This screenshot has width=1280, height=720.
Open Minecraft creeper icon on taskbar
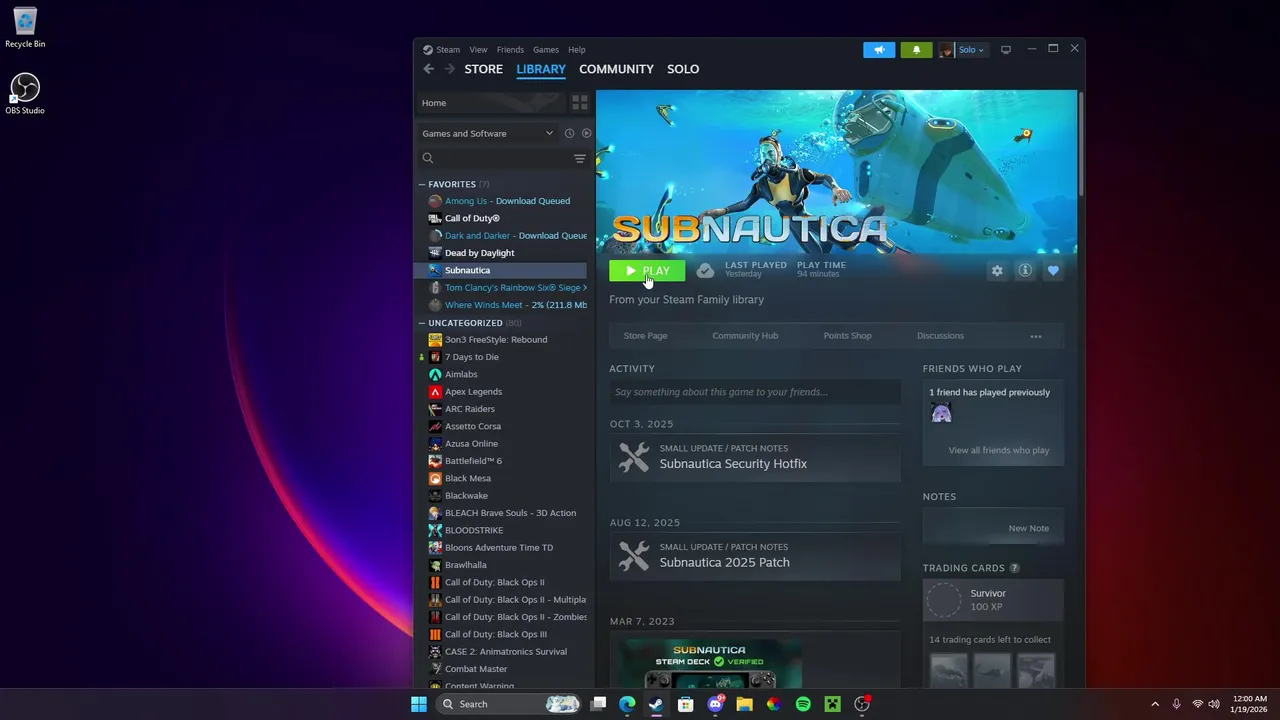tap(832, 704)
